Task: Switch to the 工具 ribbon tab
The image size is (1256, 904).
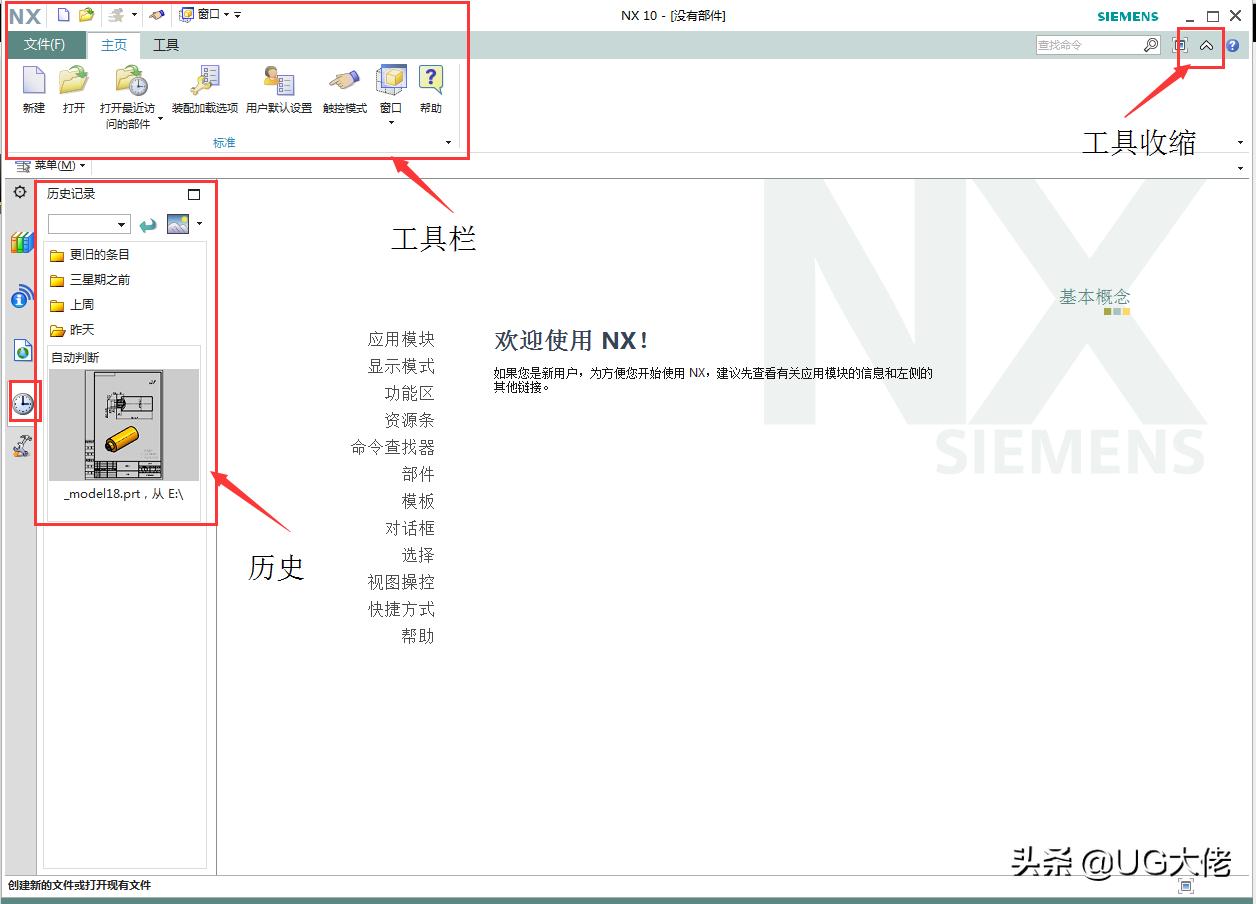Action: pyautogui.click(x=166, y=44)
